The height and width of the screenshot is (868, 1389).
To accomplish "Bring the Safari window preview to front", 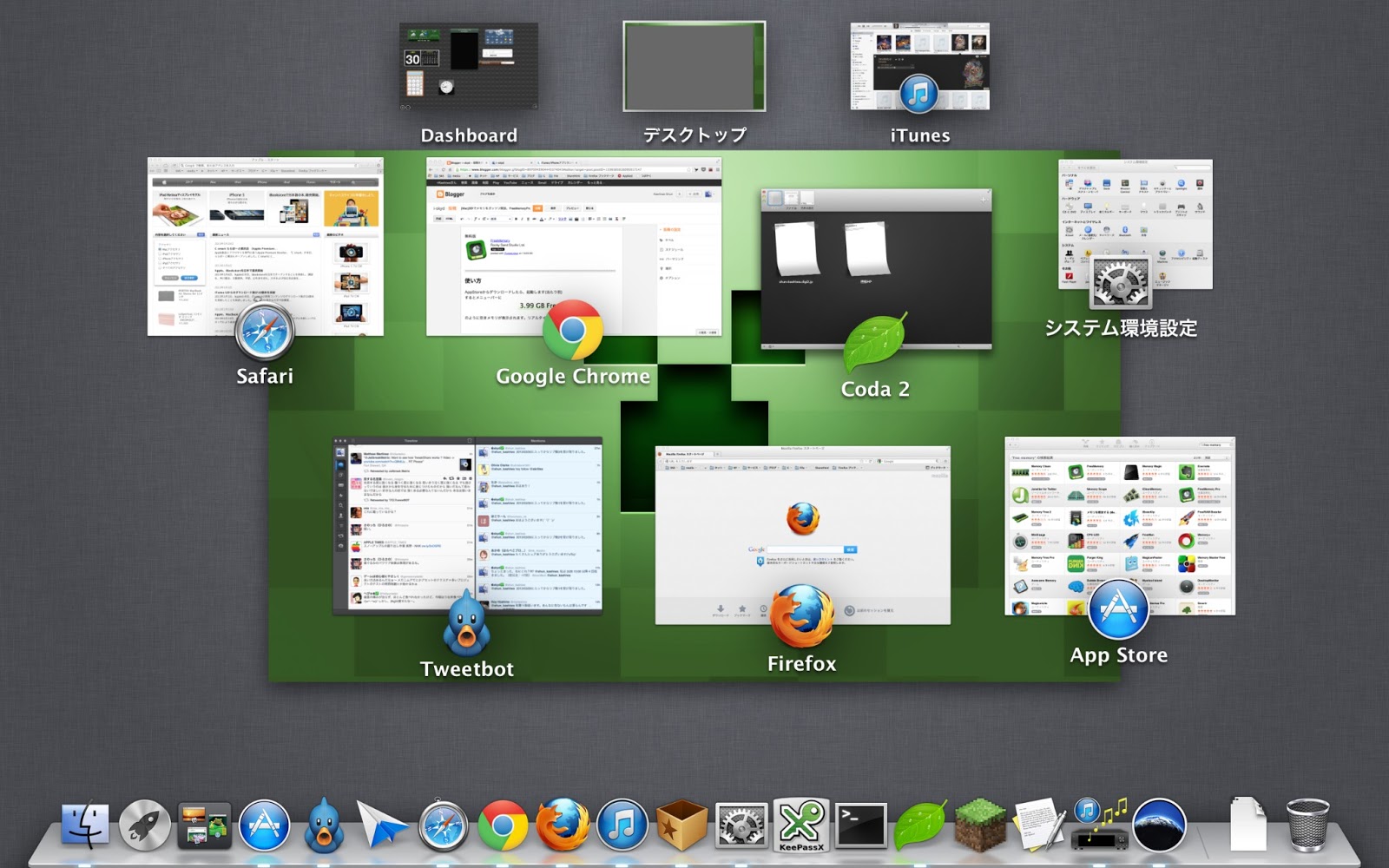I will (x=266, y=247).
